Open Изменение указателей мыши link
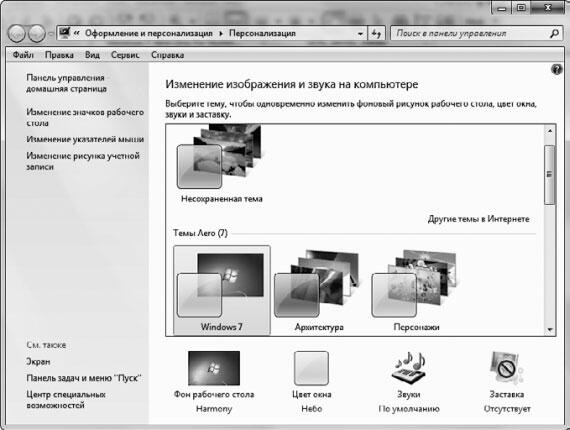The width and height of the screenshot is (570, 430). point(85,139)
